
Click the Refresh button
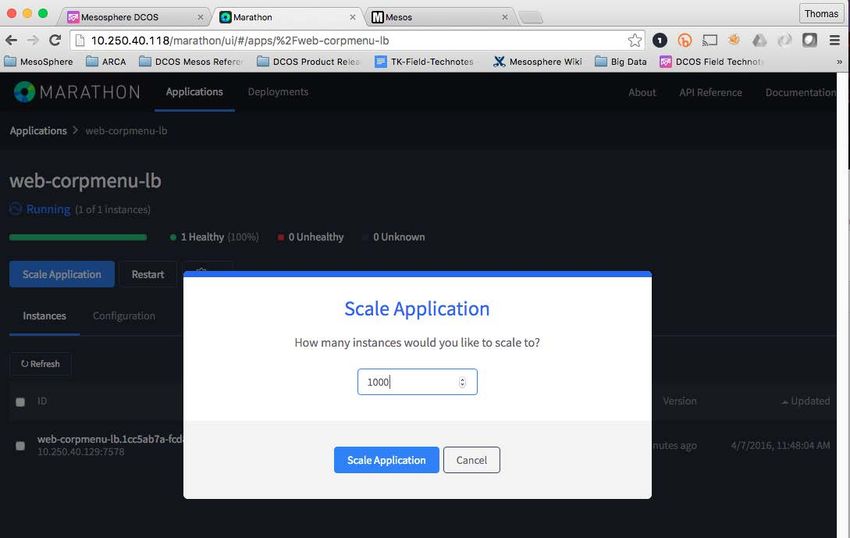pyautogui.click(x=41, y=364)
